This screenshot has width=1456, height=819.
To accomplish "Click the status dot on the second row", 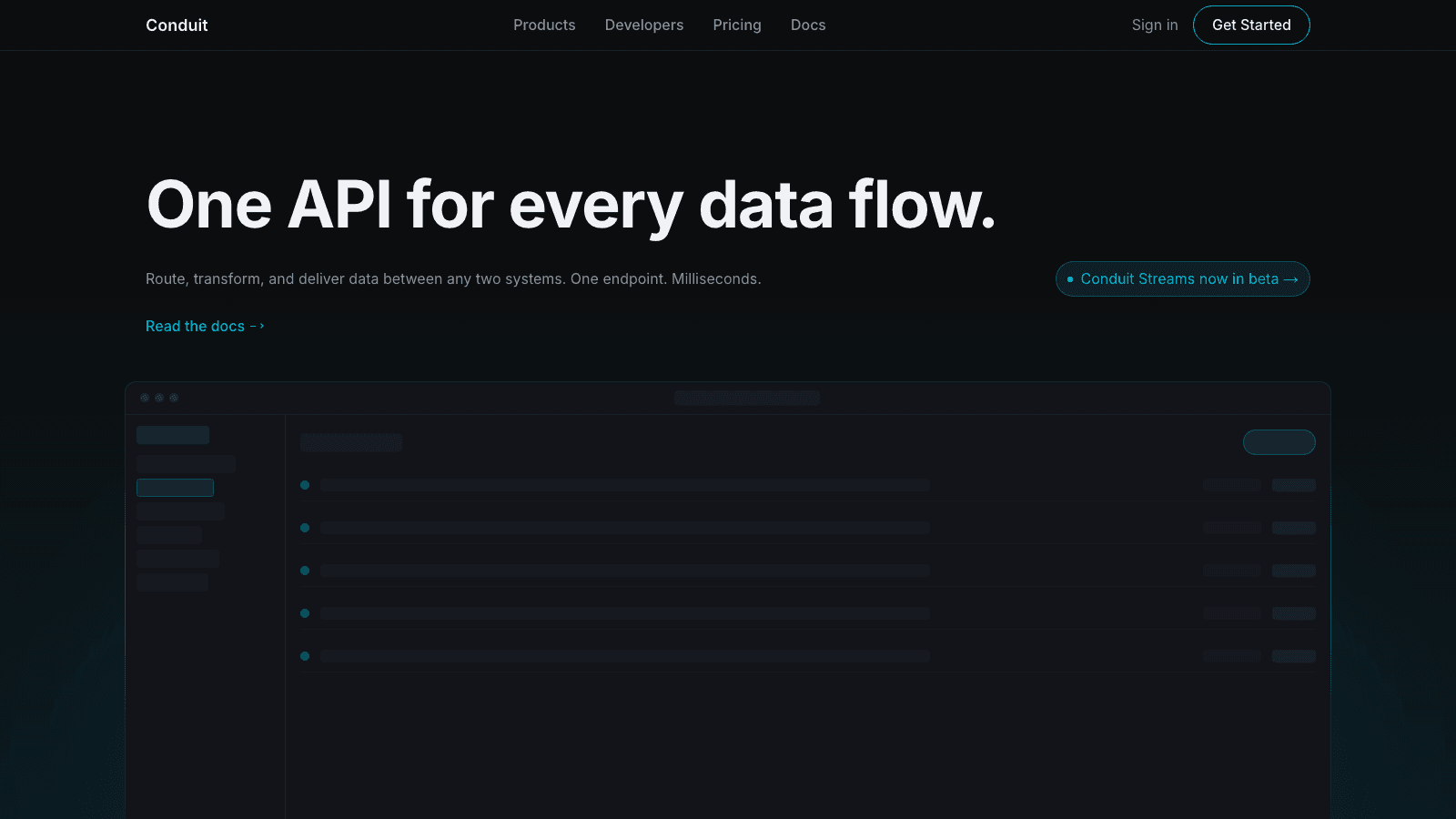I will (305, 528).
